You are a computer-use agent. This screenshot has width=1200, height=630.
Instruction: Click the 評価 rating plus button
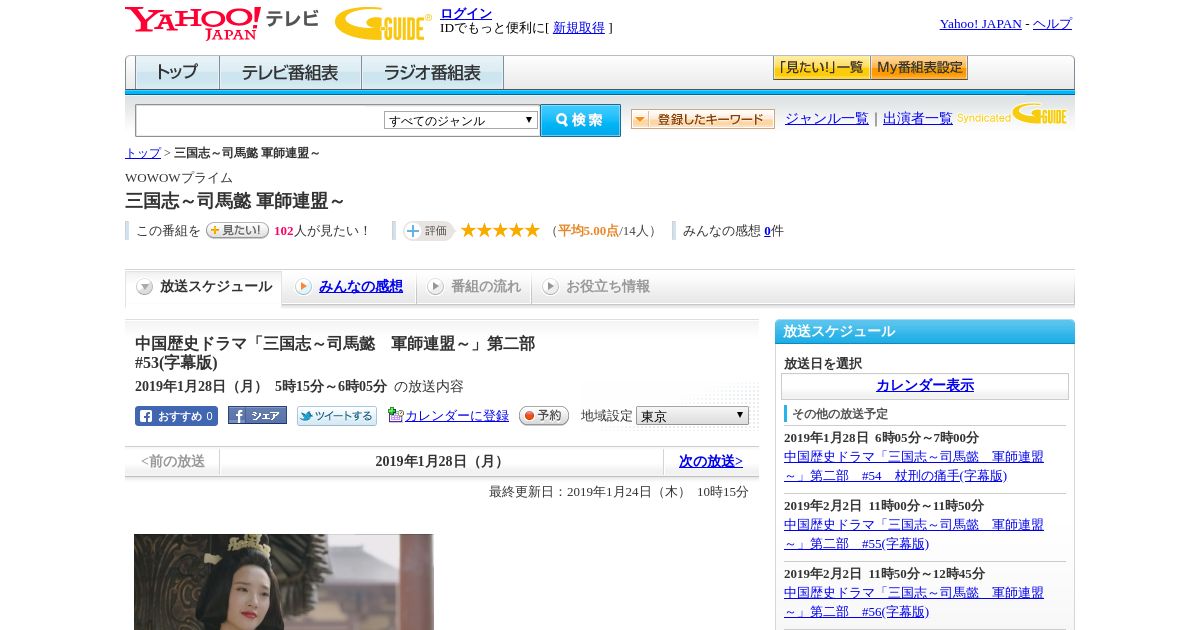[x=429, y=231]
